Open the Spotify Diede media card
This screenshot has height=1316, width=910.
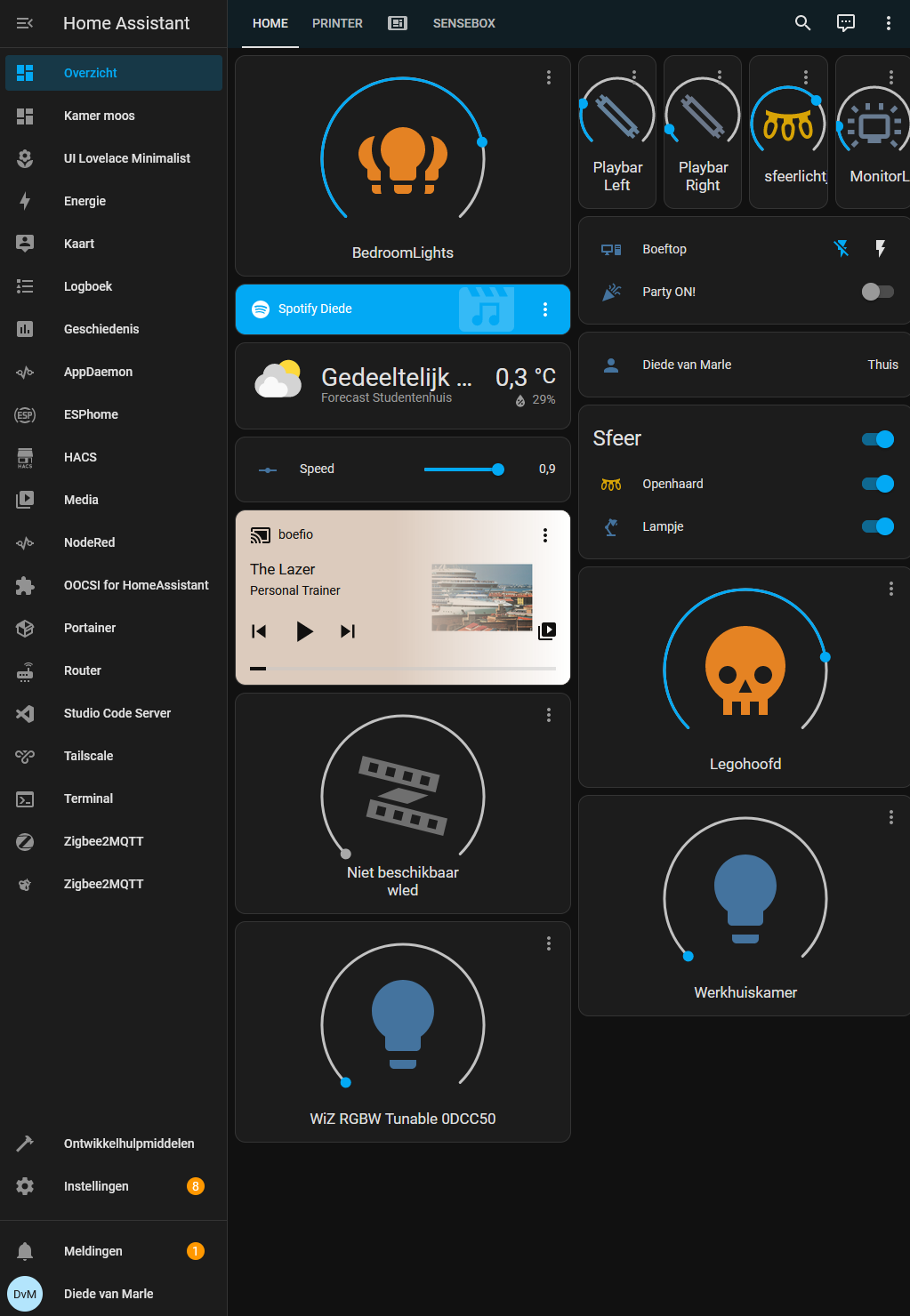[x=403, y=309]
